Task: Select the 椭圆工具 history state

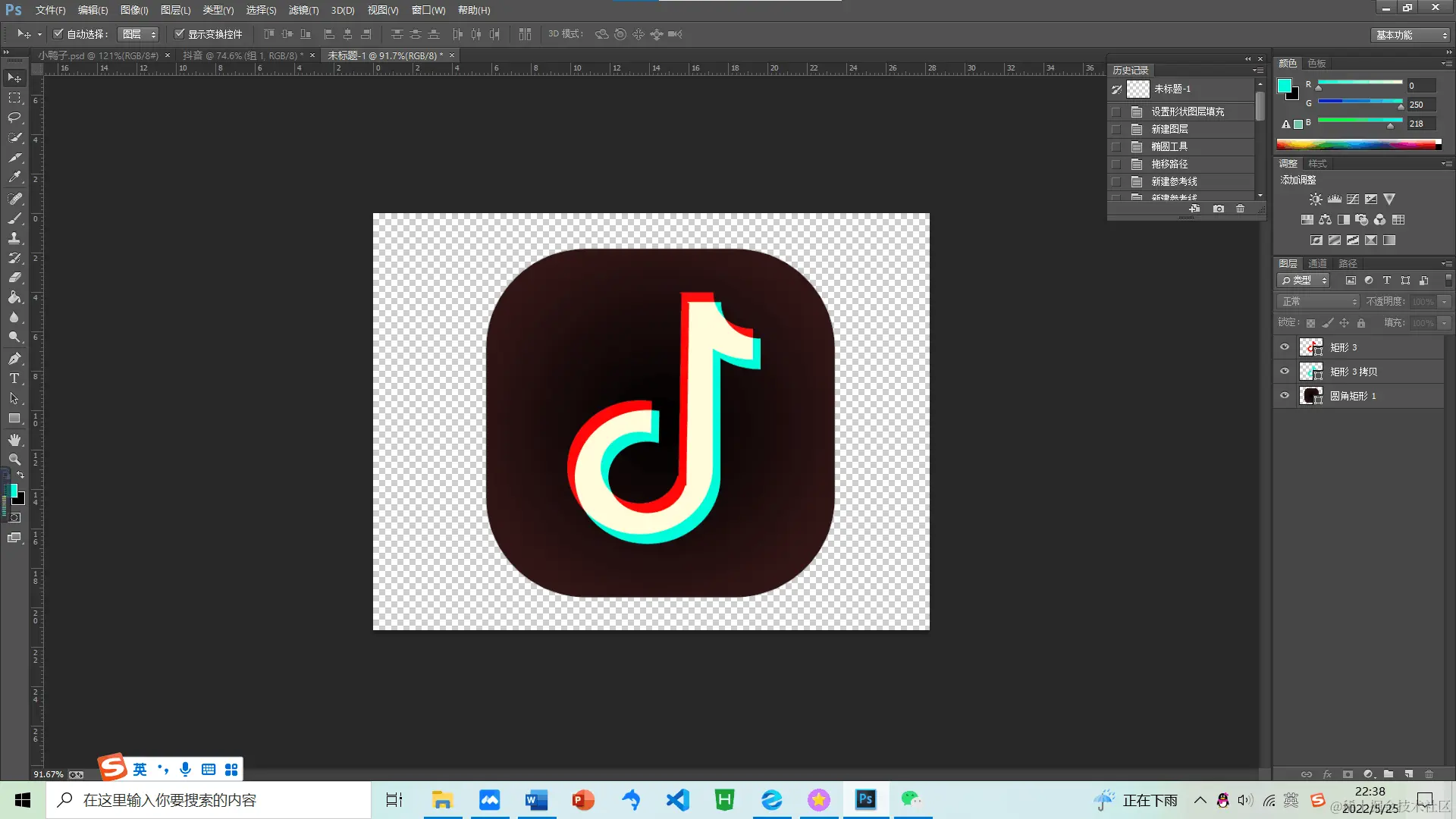Action: (x=1169, y=146)
